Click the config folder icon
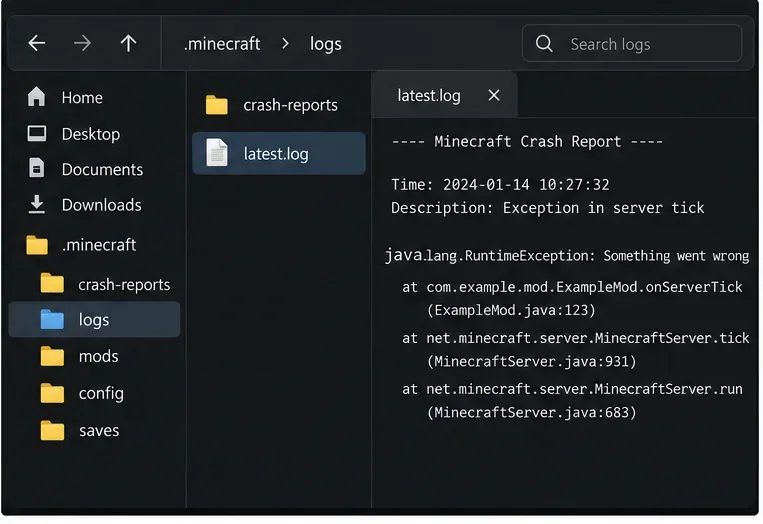 [53, 393]
